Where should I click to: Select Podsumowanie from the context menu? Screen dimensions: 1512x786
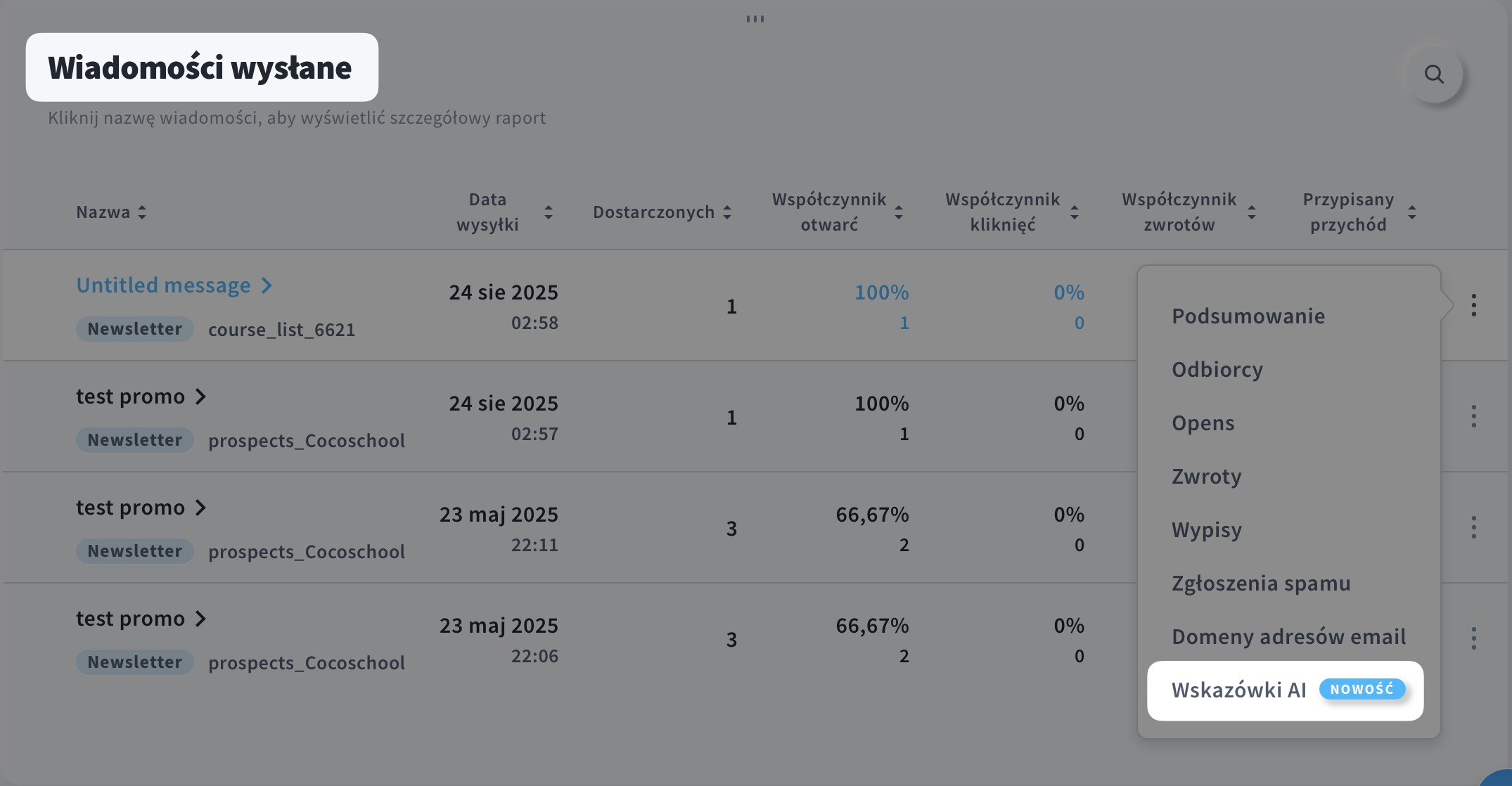pyautogui.click(x=1248, y=316)
